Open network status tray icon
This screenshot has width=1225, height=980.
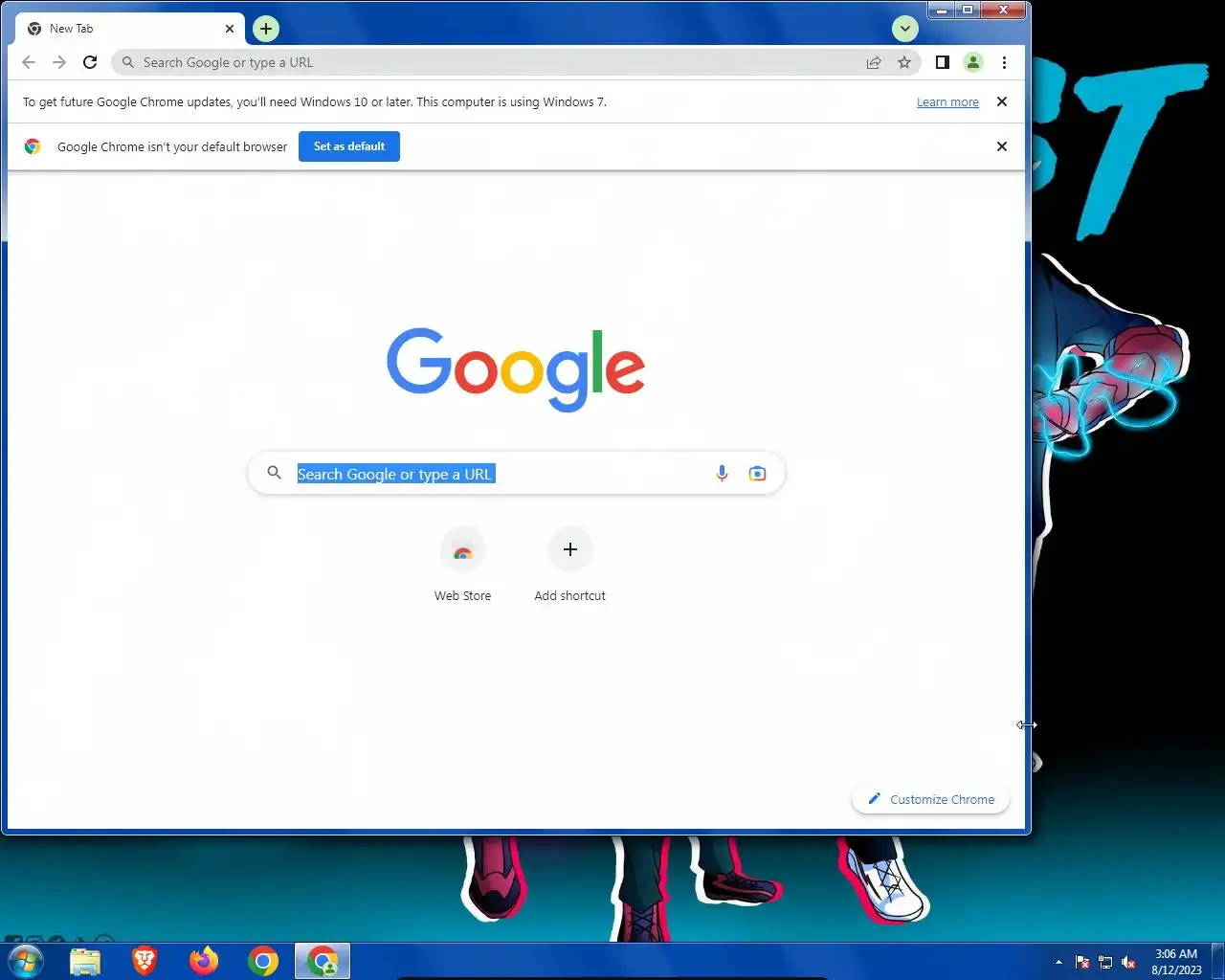(1105, 963)
